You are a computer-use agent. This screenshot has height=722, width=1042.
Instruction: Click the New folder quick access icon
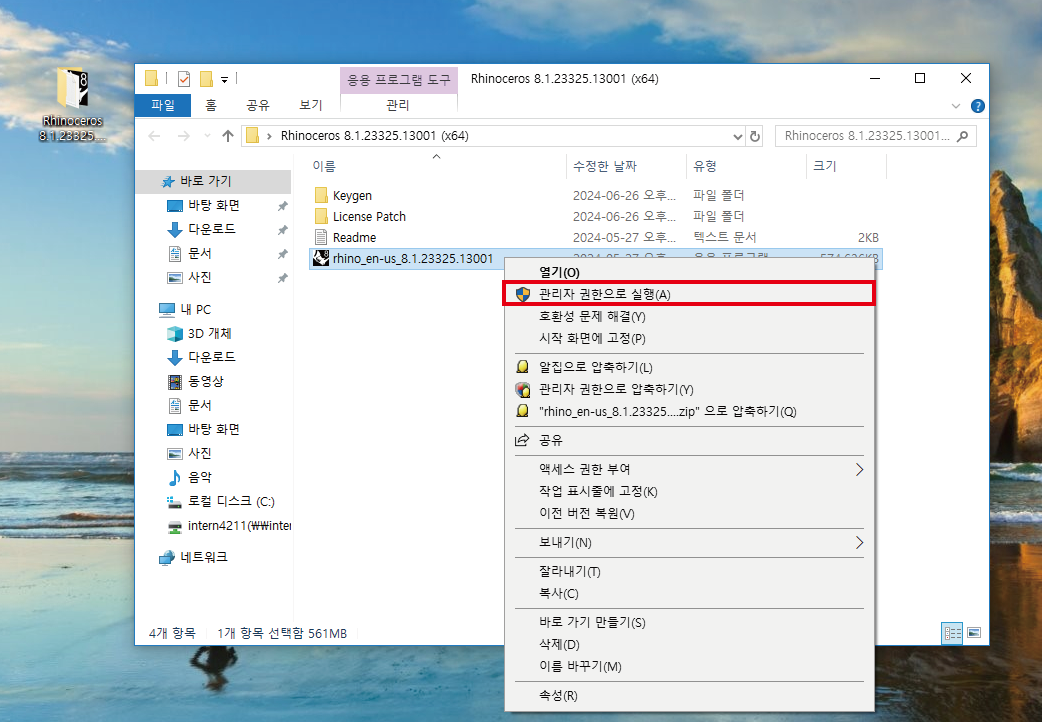tap(206, 79)
